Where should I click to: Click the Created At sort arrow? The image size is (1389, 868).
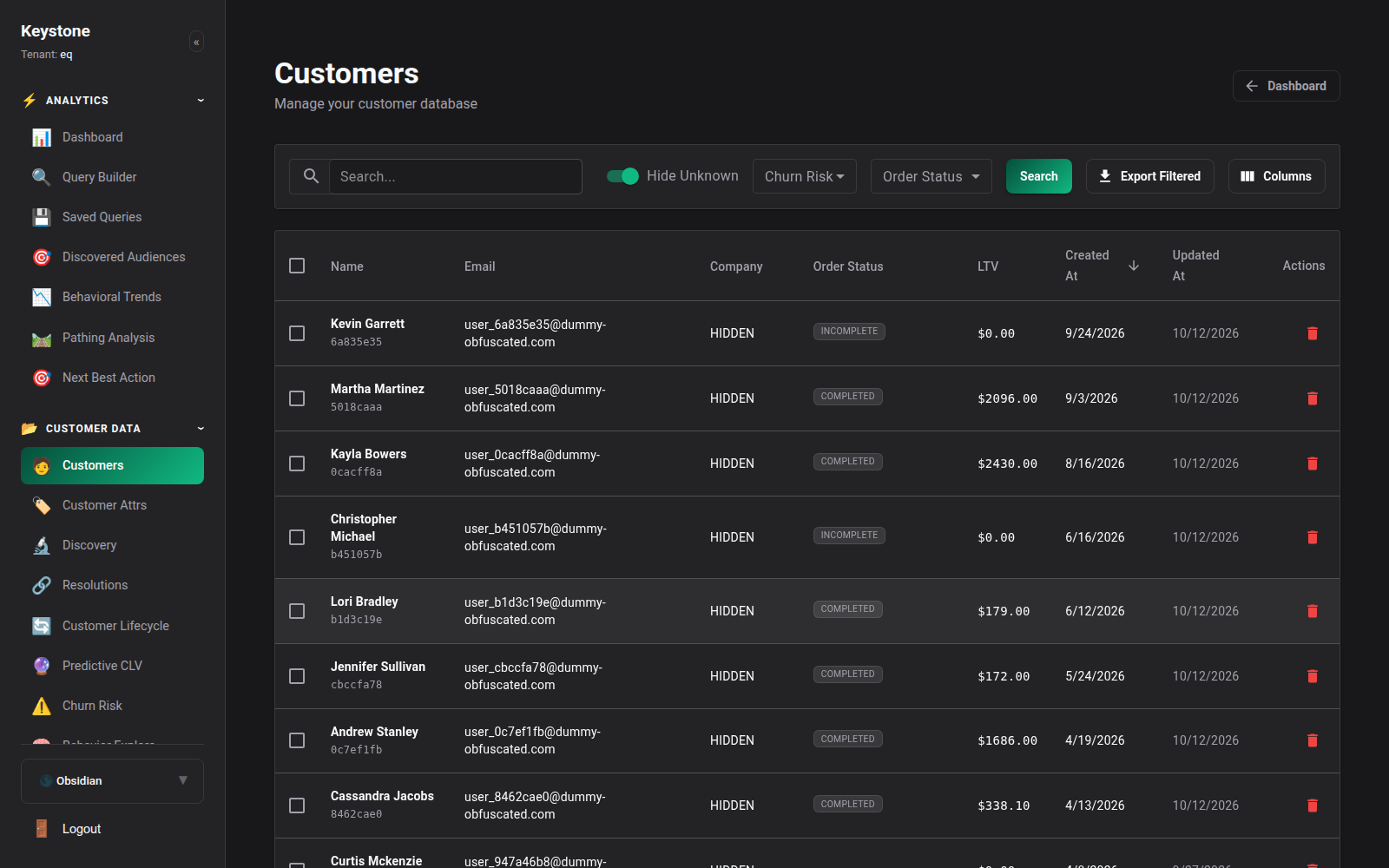coord(1134,266)
